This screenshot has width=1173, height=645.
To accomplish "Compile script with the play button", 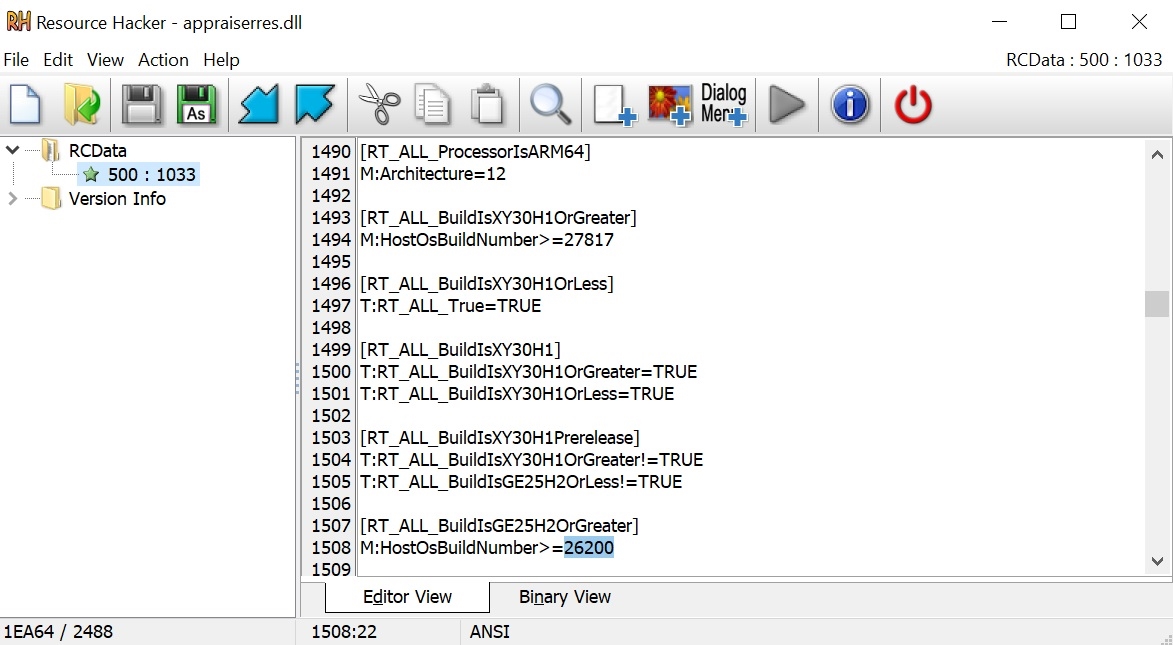I will tap(787, 105).
